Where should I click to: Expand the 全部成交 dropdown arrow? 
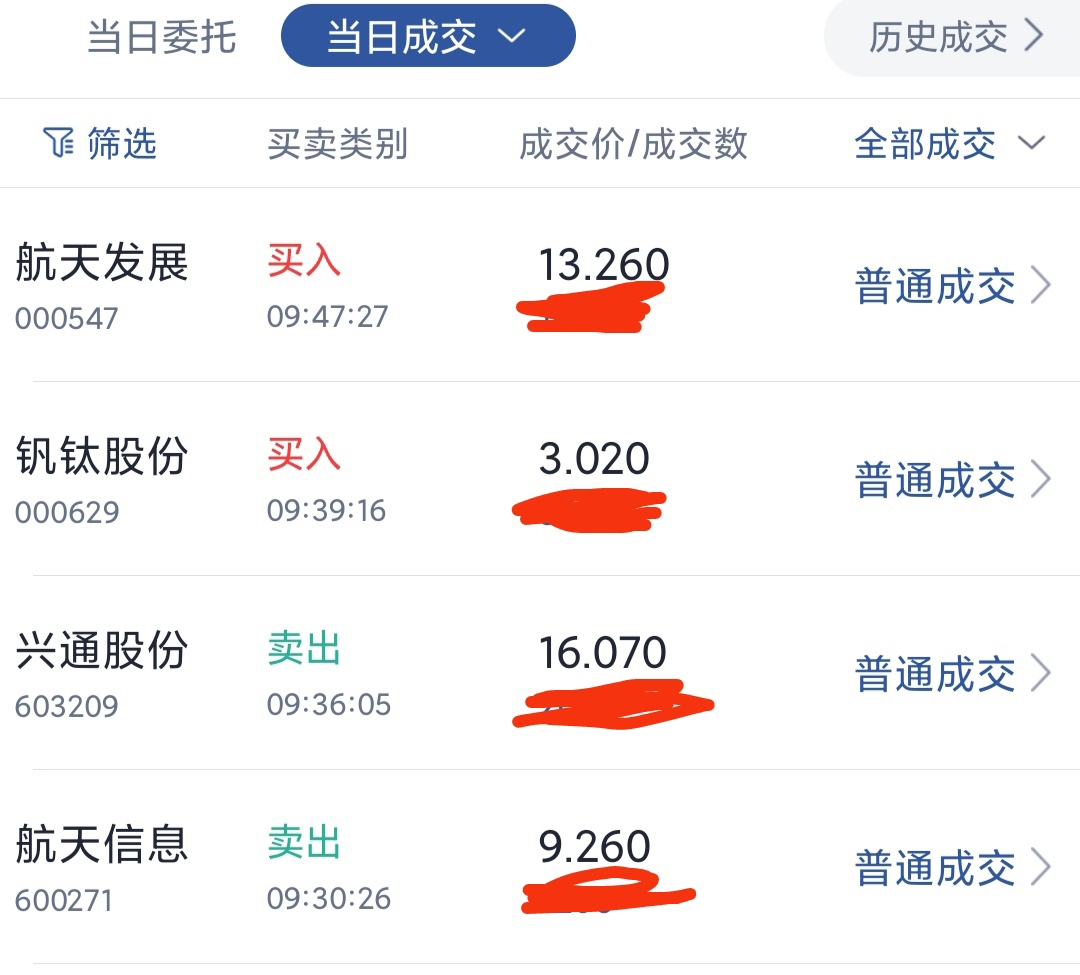1031,144
